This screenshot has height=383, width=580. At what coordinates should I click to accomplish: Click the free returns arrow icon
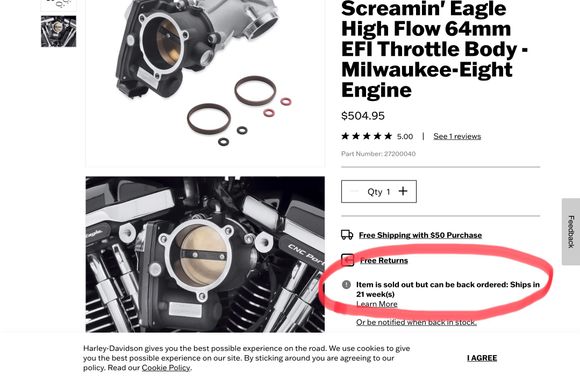click(347, 260)
